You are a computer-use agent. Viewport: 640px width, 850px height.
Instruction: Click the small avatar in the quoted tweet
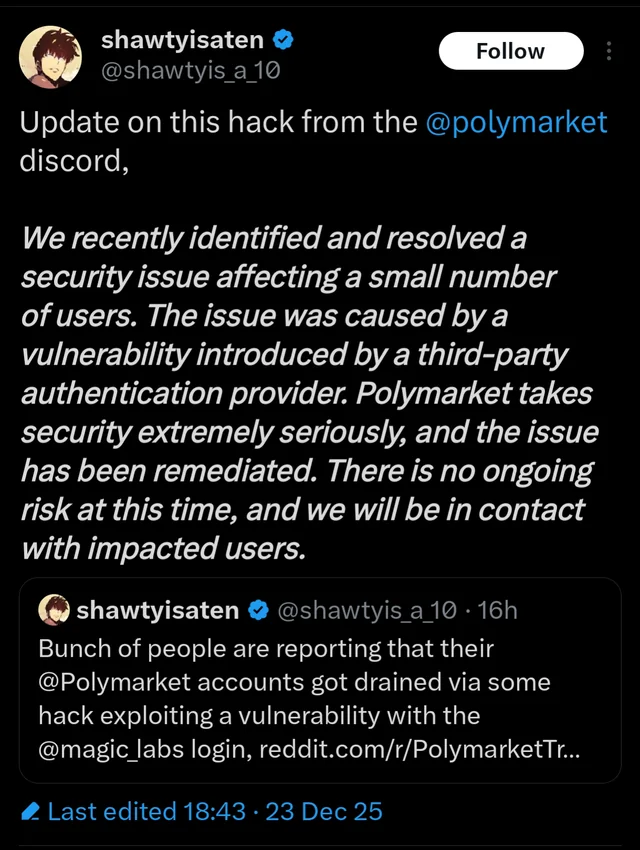tap(53, 609)
